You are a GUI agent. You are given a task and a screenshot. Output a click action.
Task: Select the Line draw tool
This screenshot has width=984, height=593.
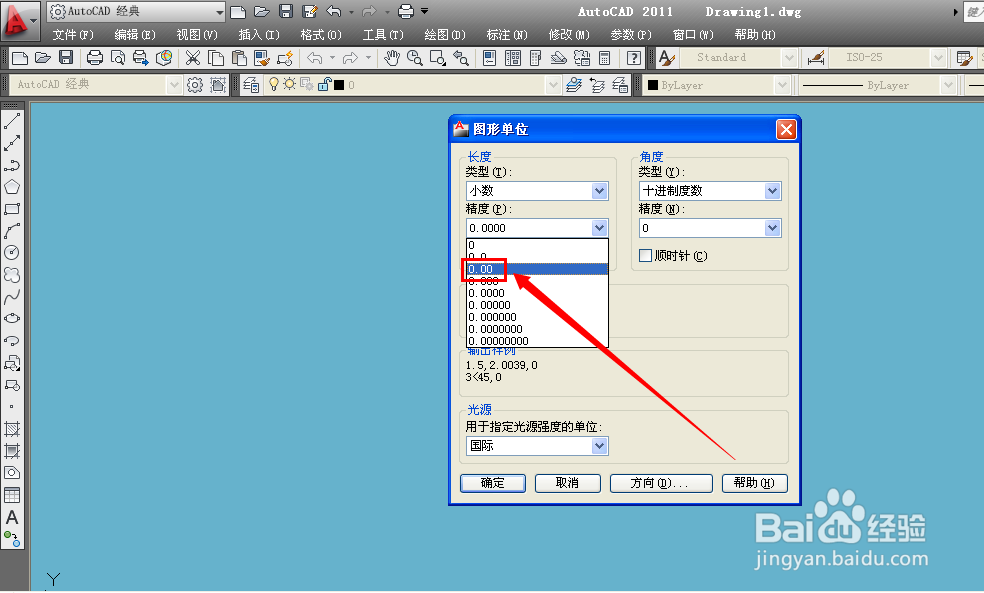point(12,121)
